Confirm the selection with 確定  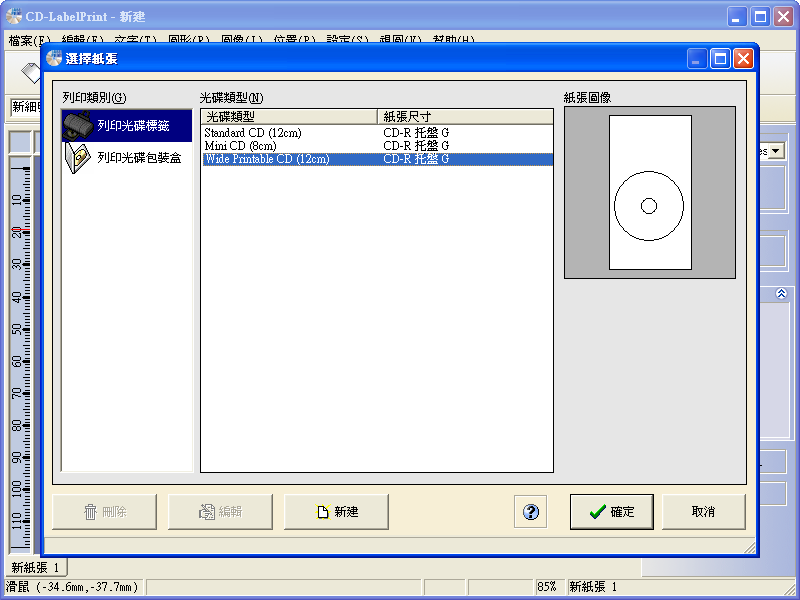click(611, 512)
